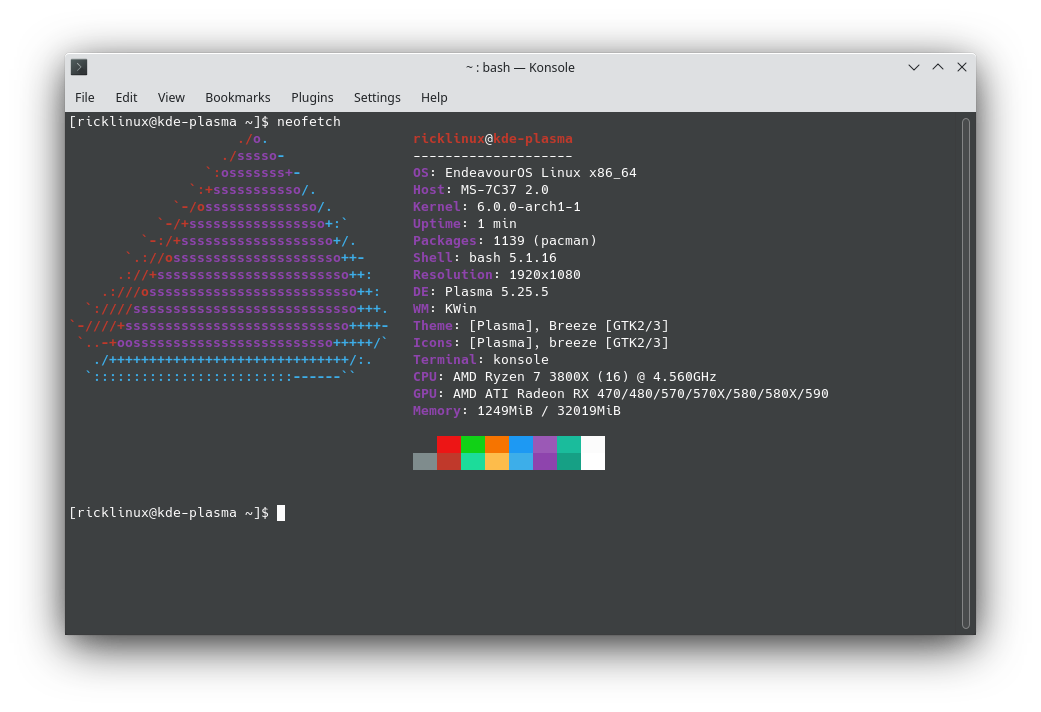The height and width of the screenshot is (712, 1041).
Task: Open the Bookmarks menu
Action: click(237, 97)
